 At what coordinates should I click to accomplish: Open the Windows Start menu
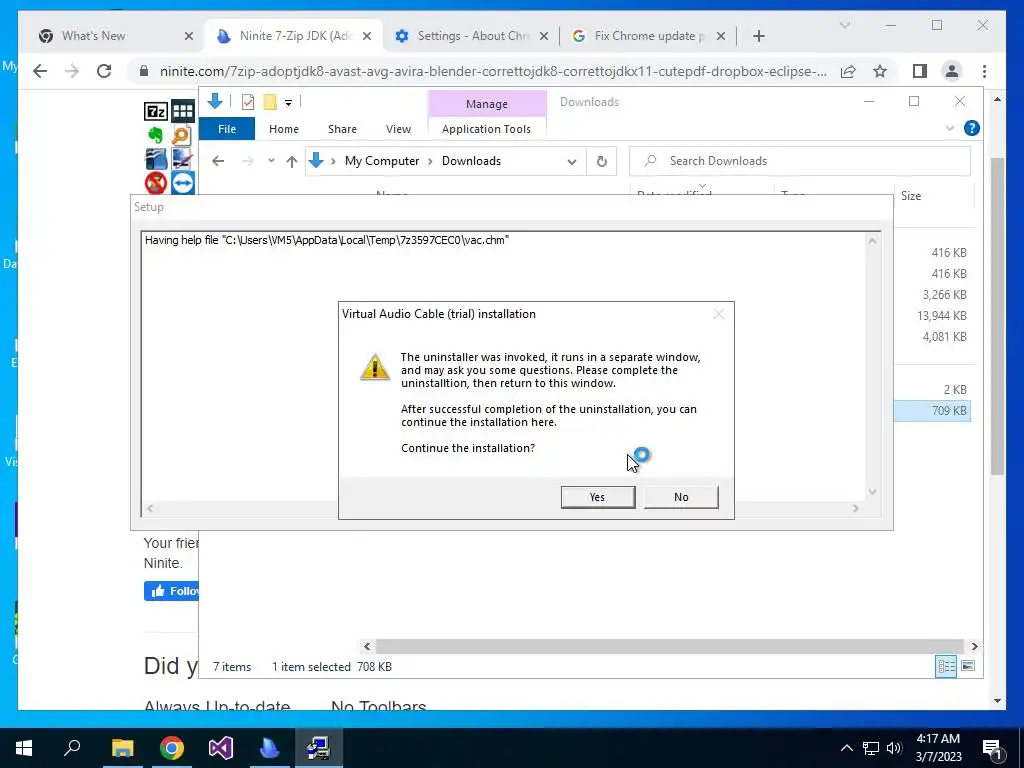point(24,748)
